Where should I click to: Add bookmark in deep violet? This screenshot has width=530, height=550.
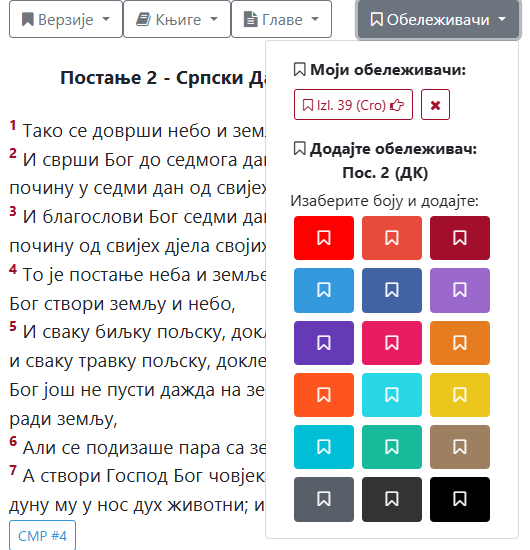pyautogui.click(x=324, y=343)
